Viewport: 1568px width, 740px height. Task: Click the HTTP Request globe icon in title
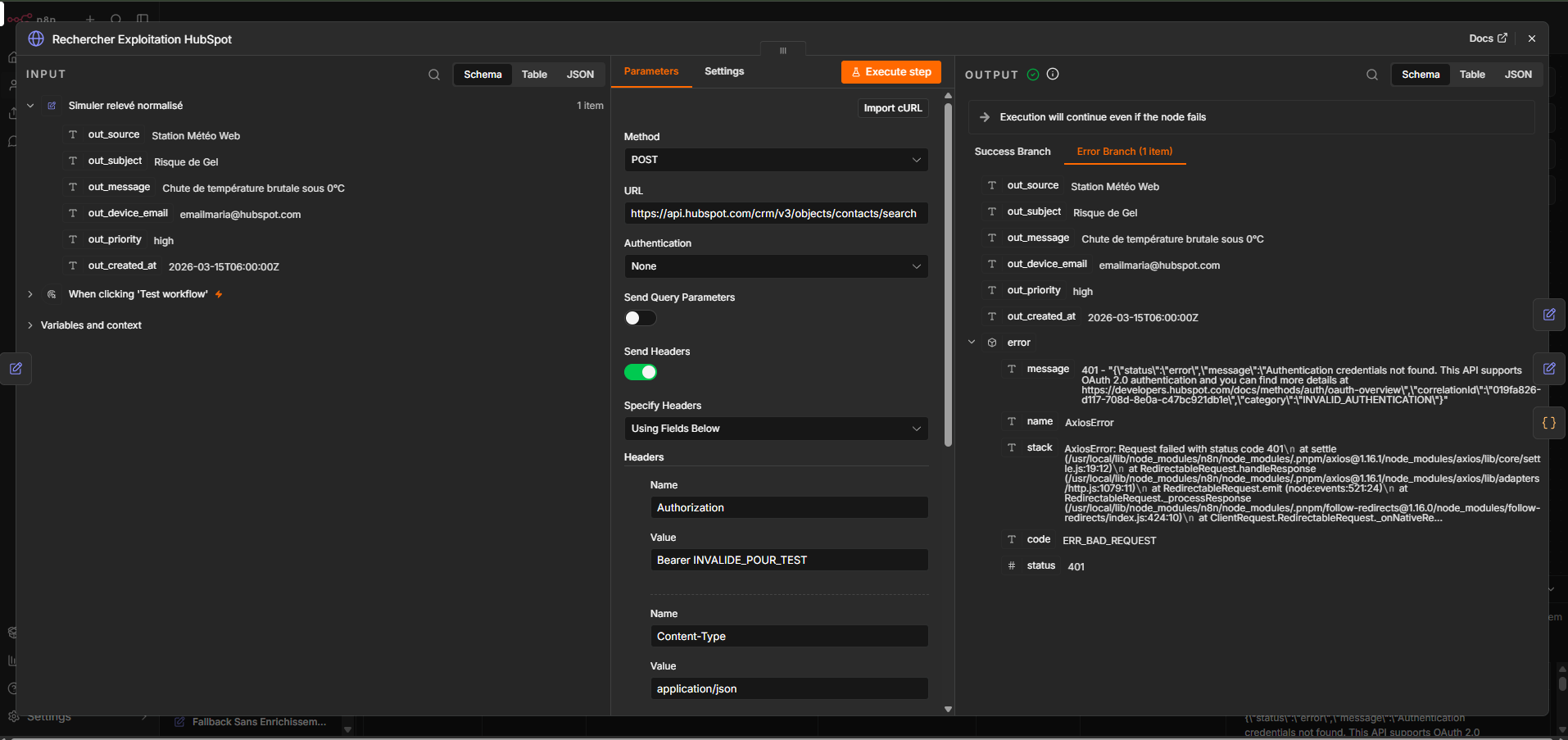pos(36,39)
